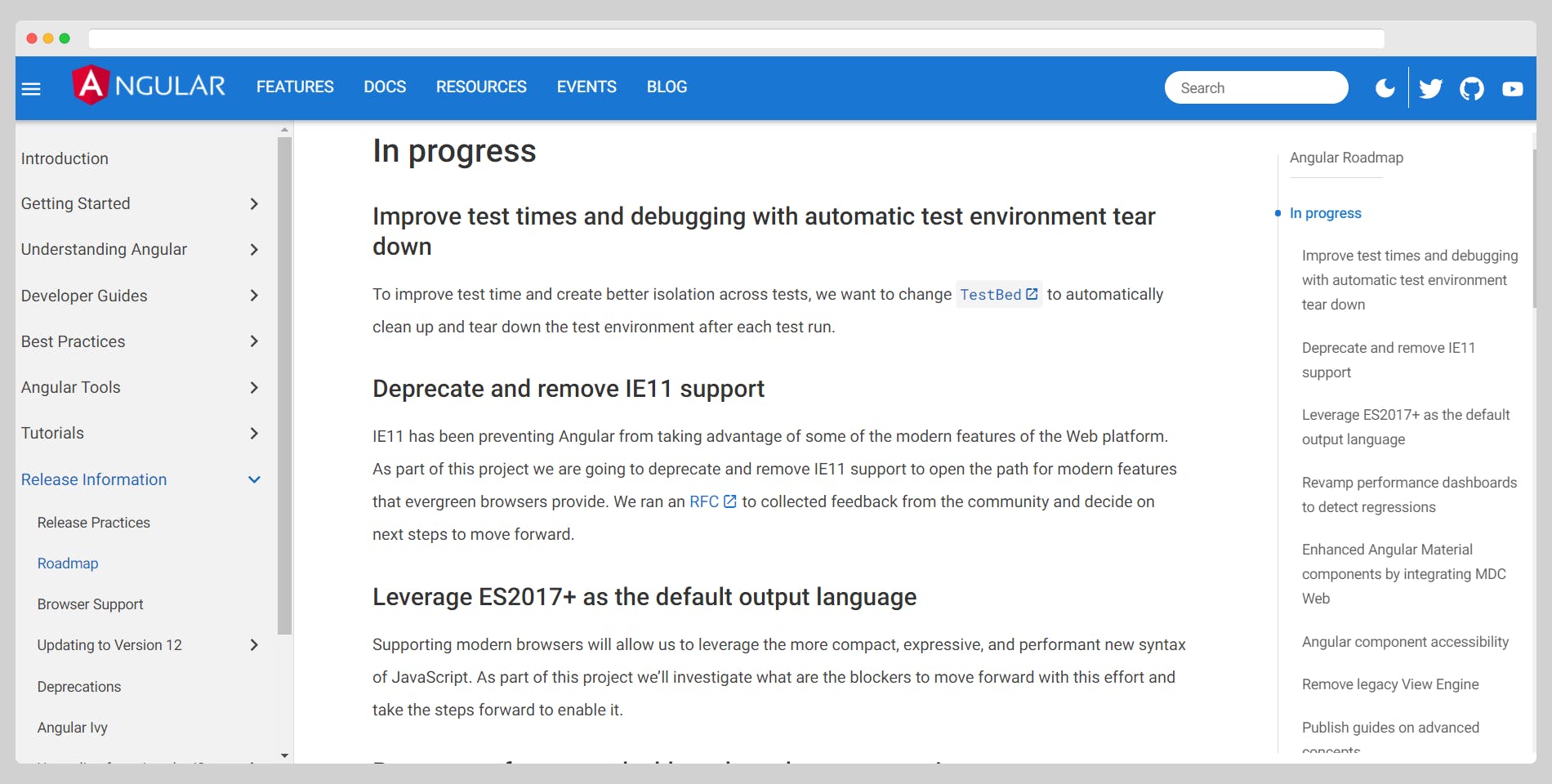Open the hamburger navigation menu
The image size is (1552, 784).
coord(30,87)
